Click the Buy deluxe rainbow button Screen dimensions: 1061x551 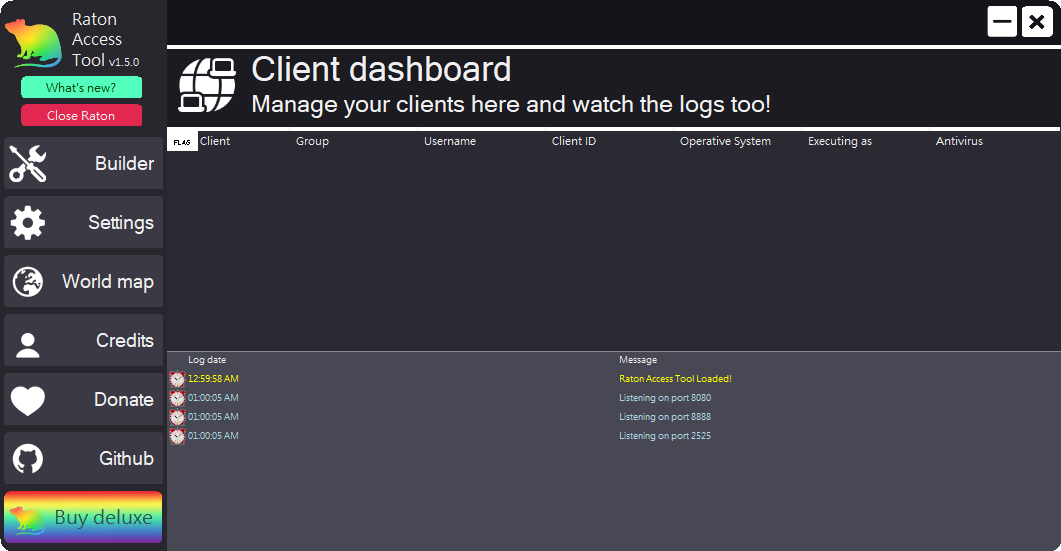pos(83,517)
